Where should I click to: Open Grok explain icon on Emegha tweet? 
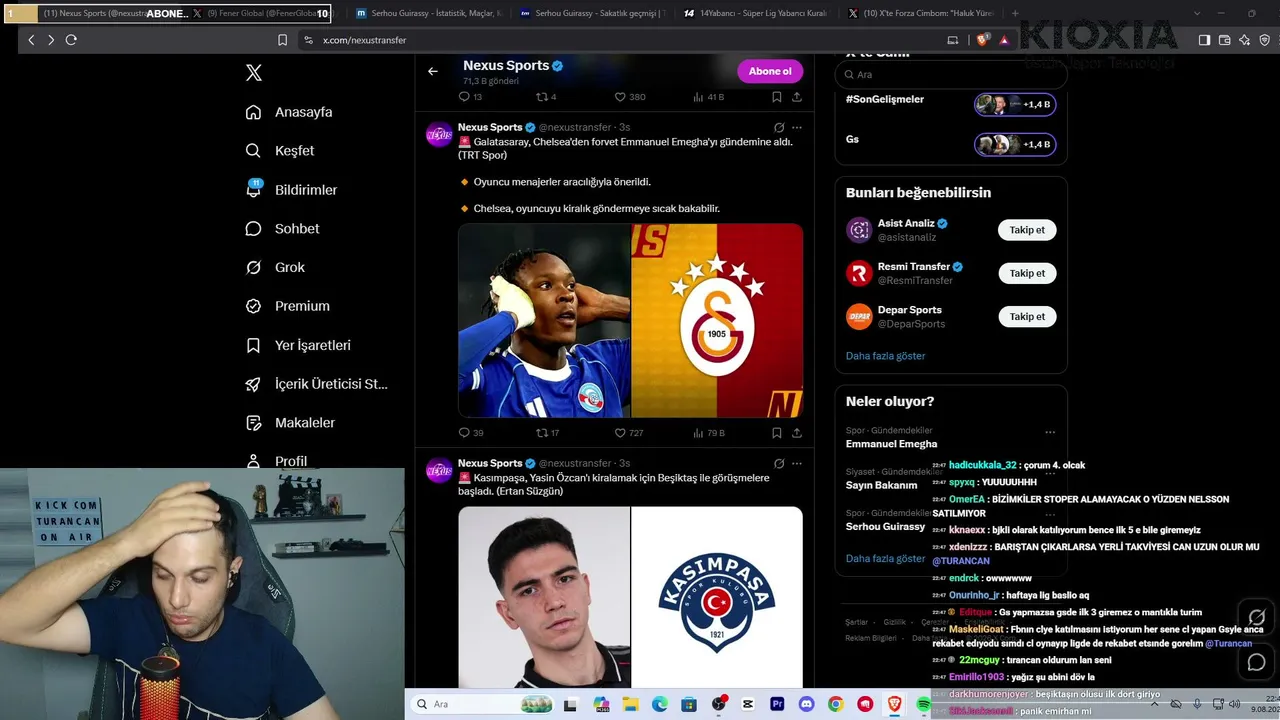point(779,128)
